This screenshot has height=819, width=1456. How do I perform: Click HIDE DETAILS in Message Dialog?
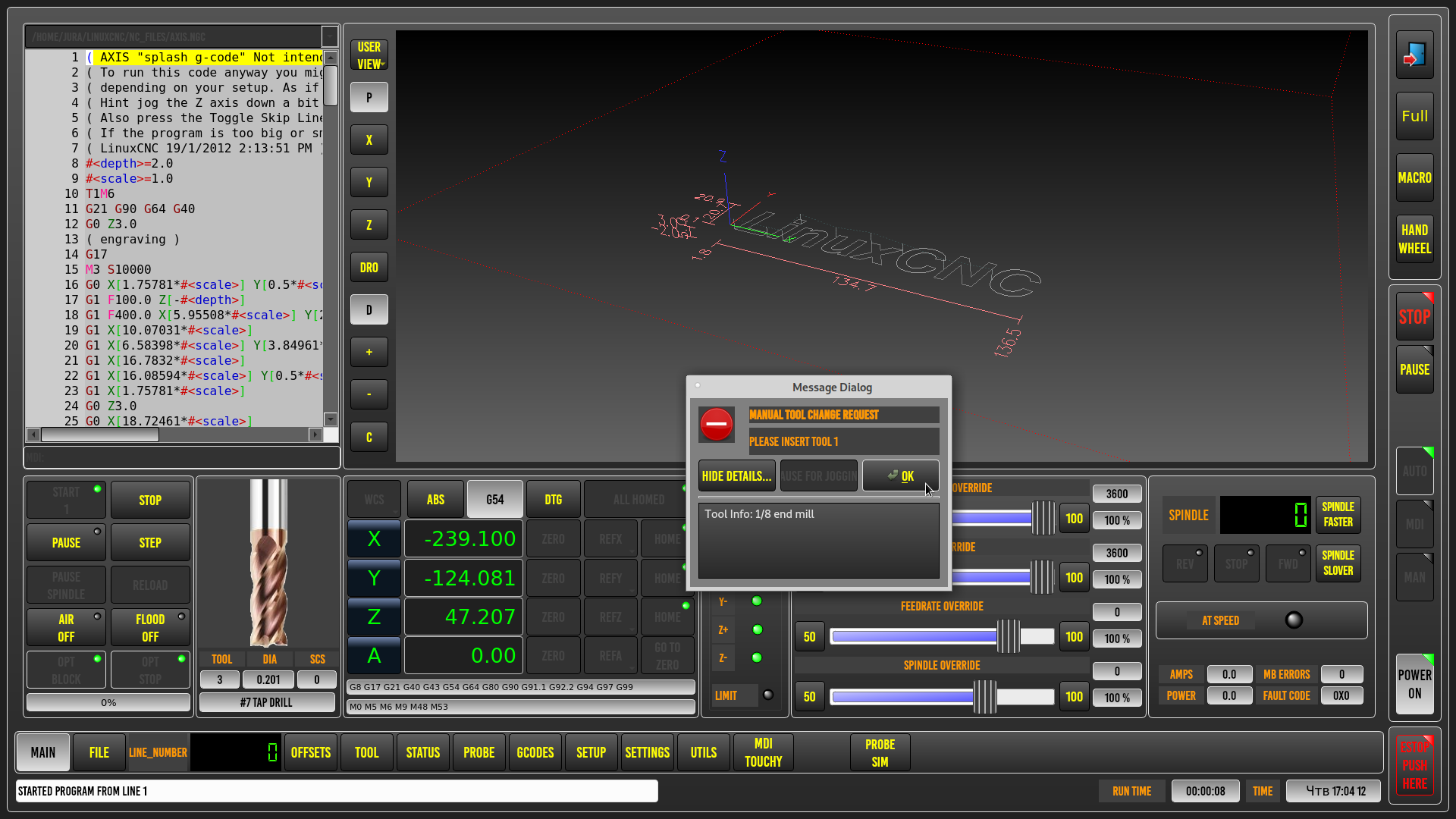(x=737, y=476)
